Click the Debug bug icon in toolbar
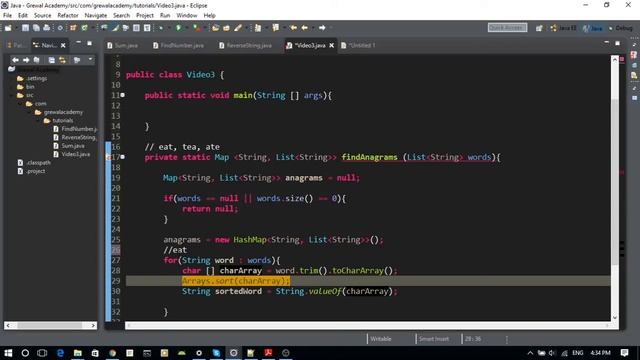The height and width of the screenshot is (360, 640). (x=161, y=28)
